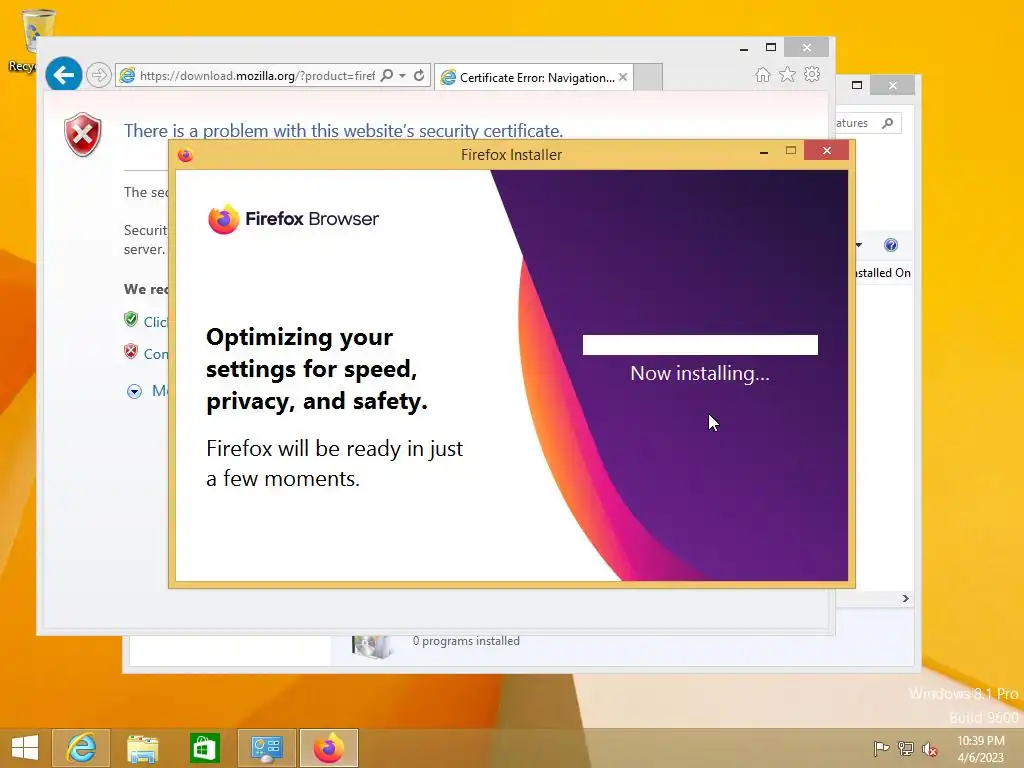The image size is (1024, 768).
Task: Close the Firefox Installer window
Action: pyautogui.click(x=827, y=151)
